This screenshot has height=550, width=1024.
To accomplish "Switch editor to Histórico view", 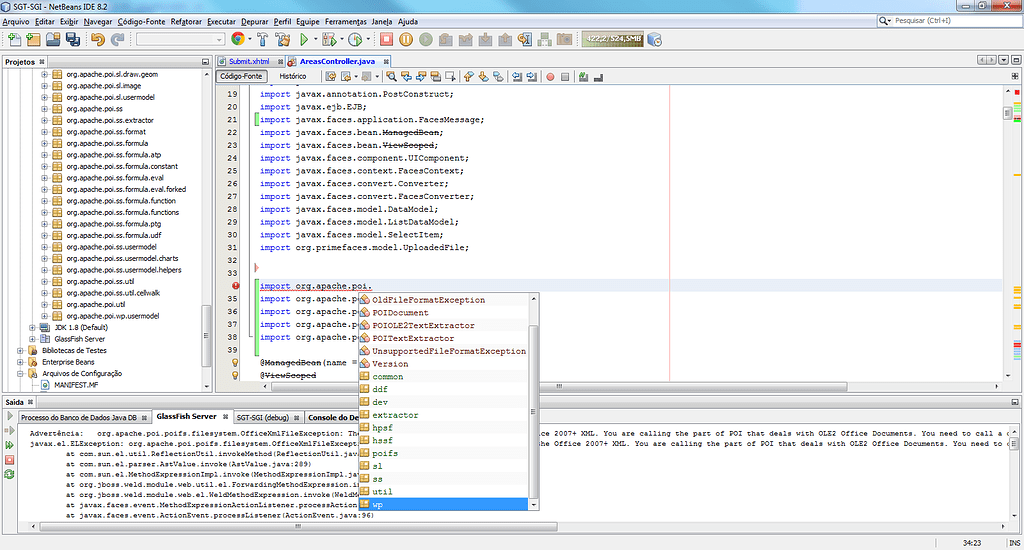I will (292, 76).
